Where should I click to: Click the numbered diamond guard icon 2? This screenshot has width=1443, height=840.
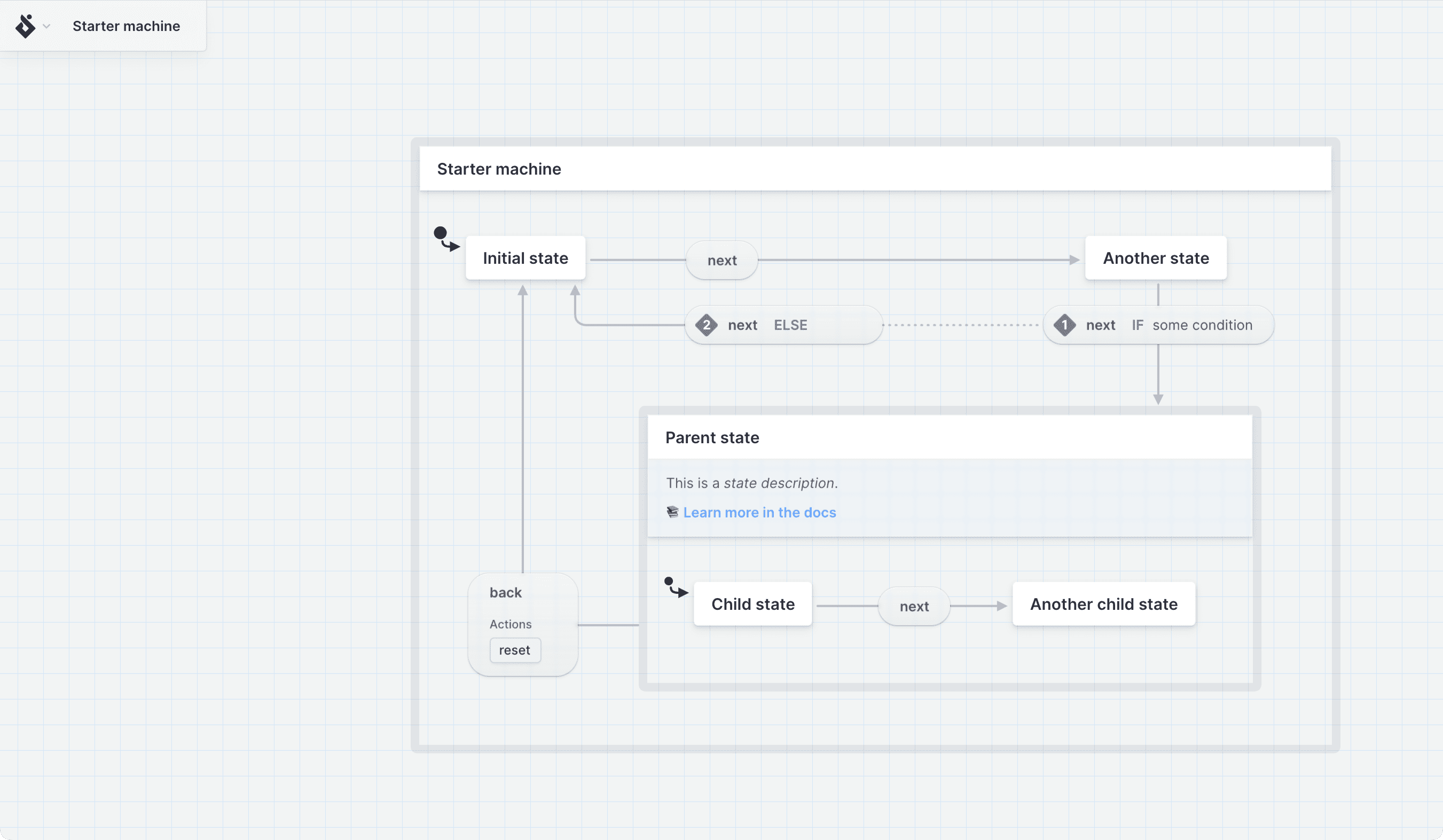707,324
